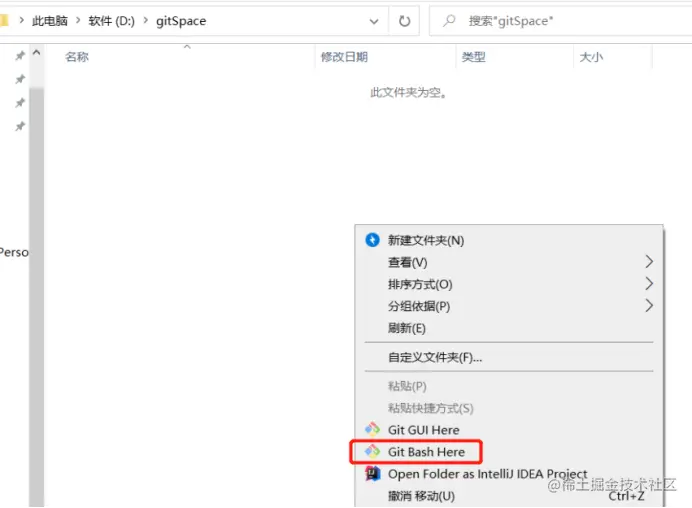Choose Open Folder as IntelliJ IDEA Project

tap(509, 474)
